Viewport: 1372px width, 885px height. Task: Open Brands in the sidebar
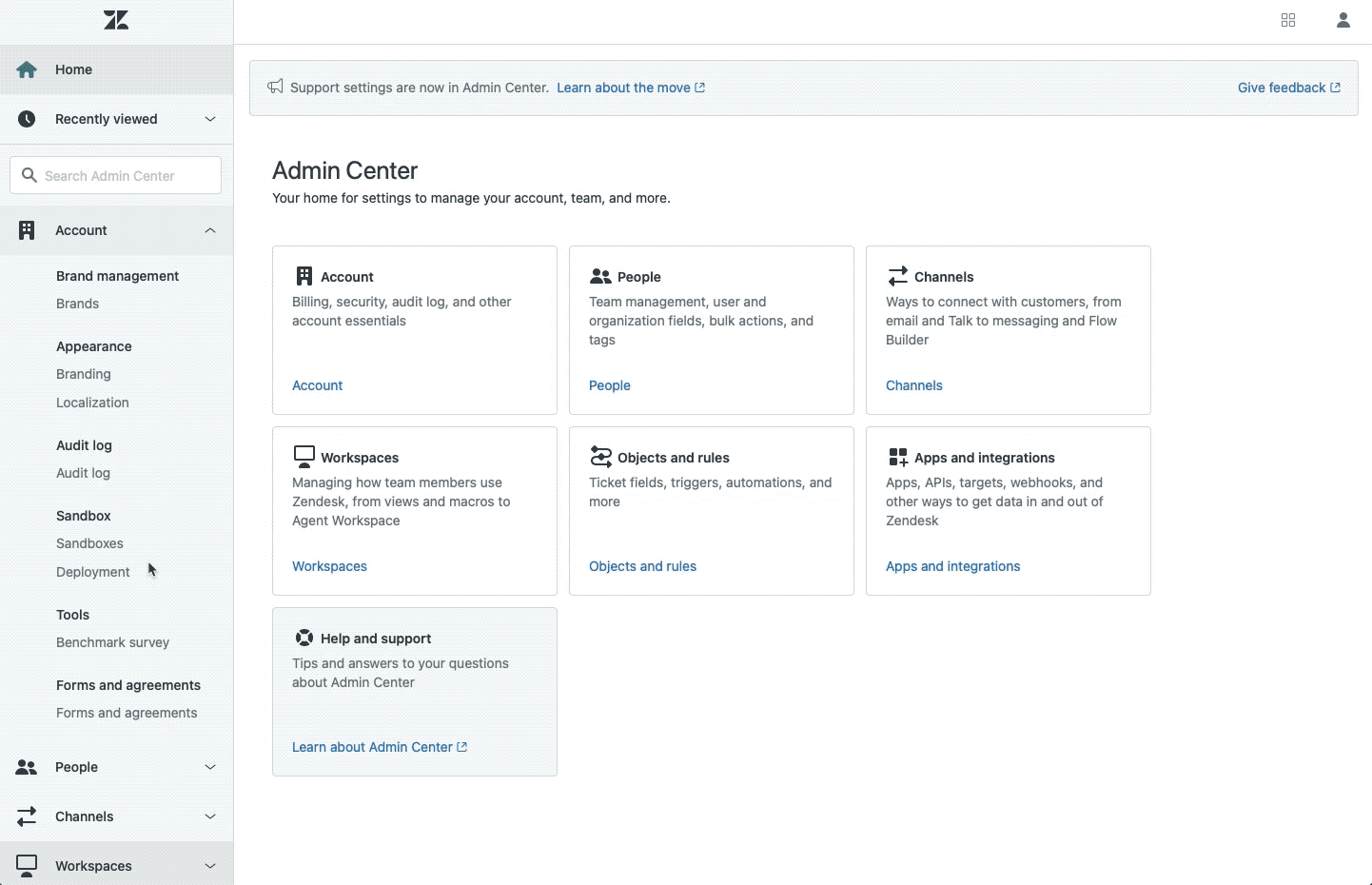tap(77, 304)
